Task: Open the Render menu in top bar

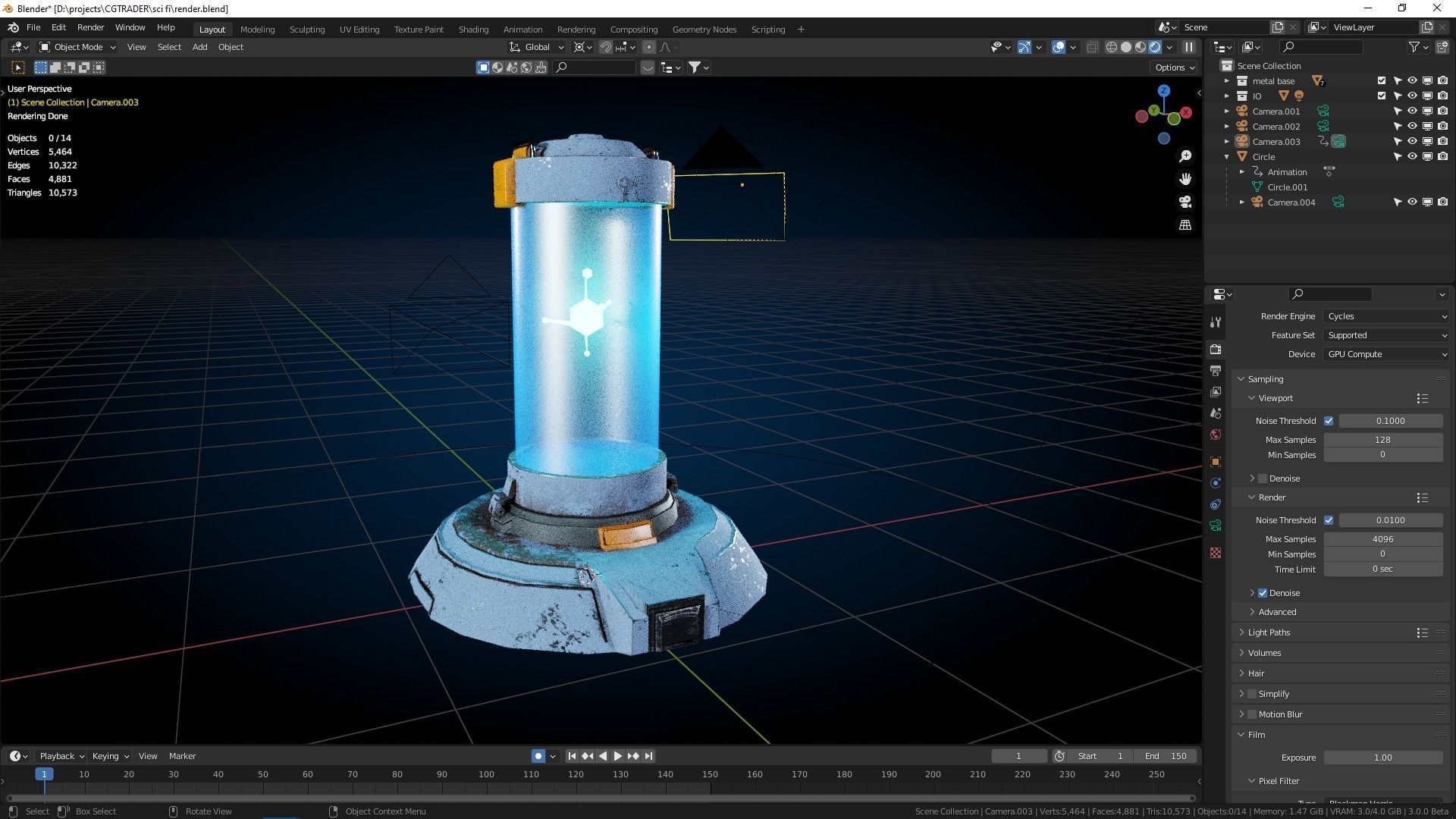Action: 90,27
